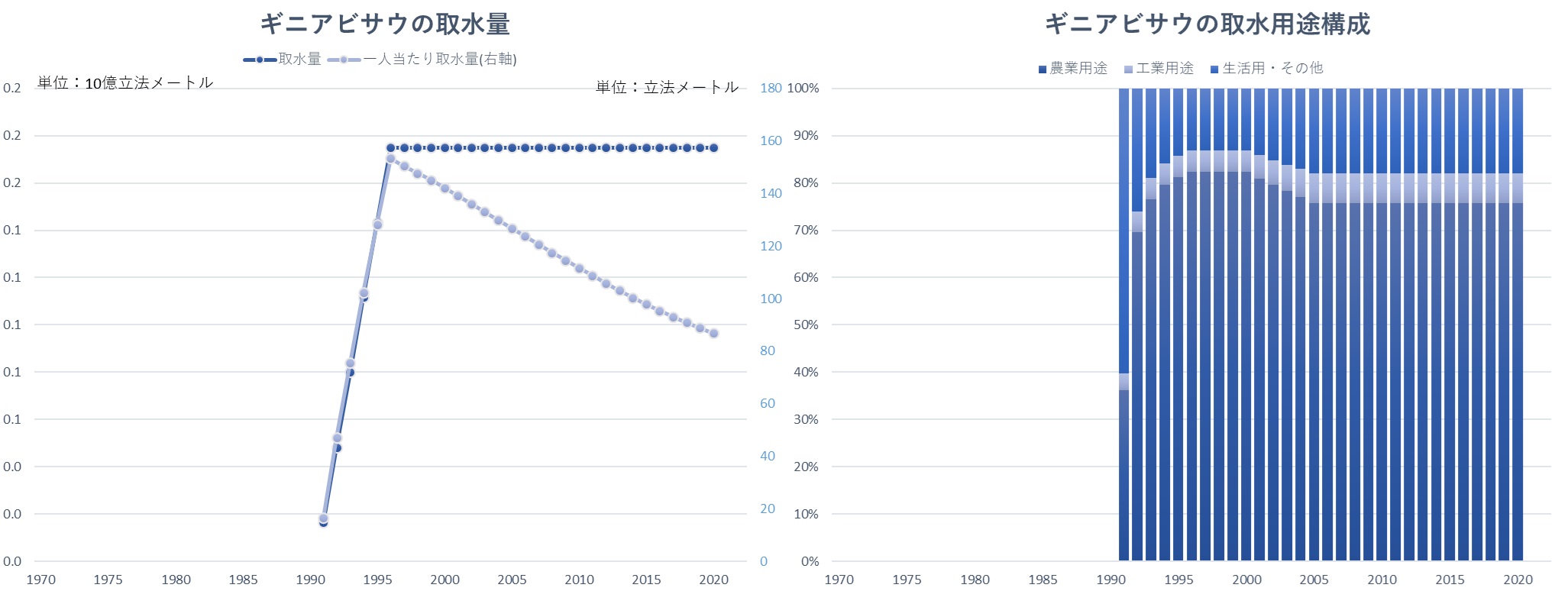Click the 取水量 legend line marker
The image size is (1568, 591).
260,60
